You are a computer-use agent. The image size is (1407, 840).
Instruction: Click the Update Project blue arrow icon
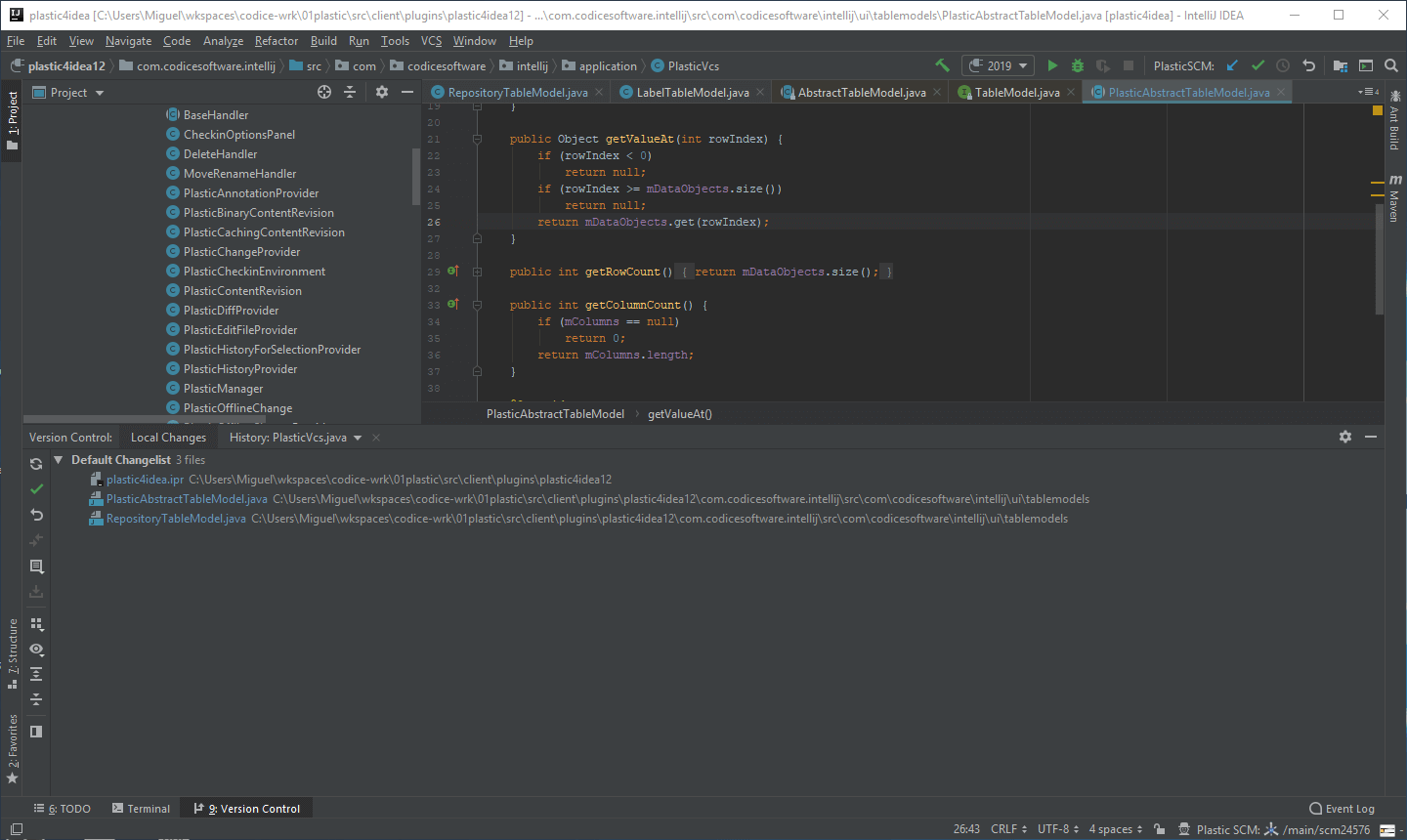coord(1232,65)
